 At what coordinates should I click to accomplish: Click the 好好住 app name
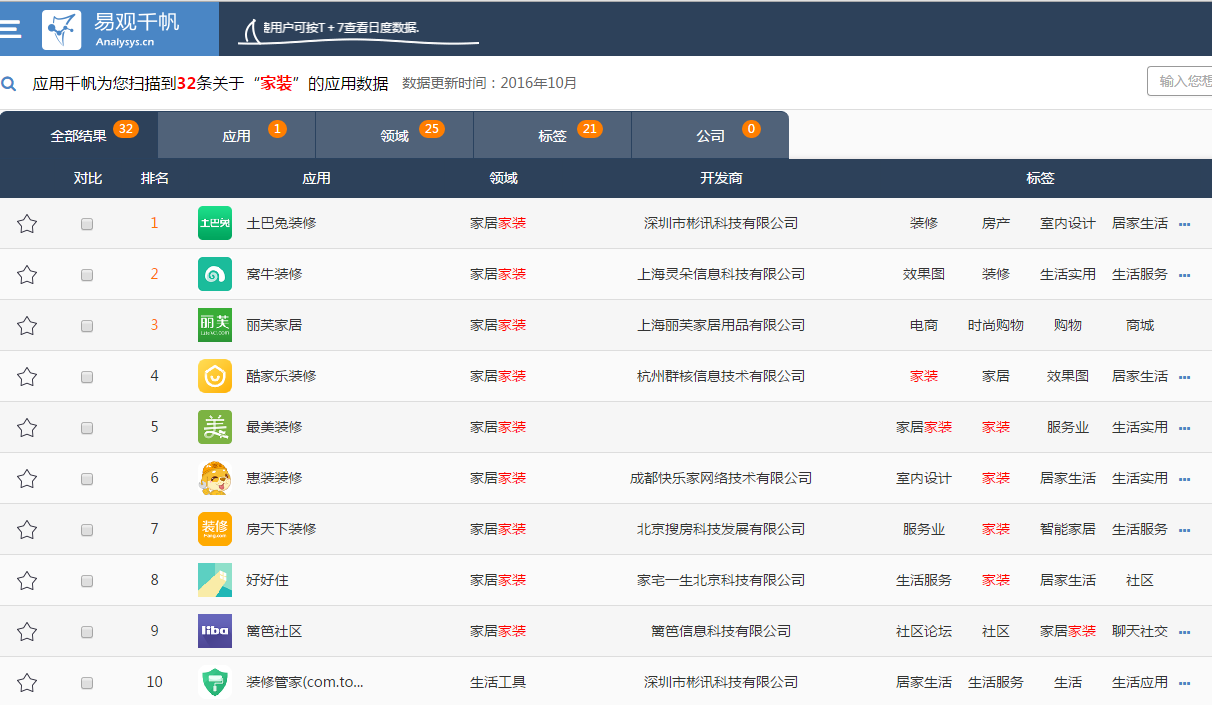point(267,580)
